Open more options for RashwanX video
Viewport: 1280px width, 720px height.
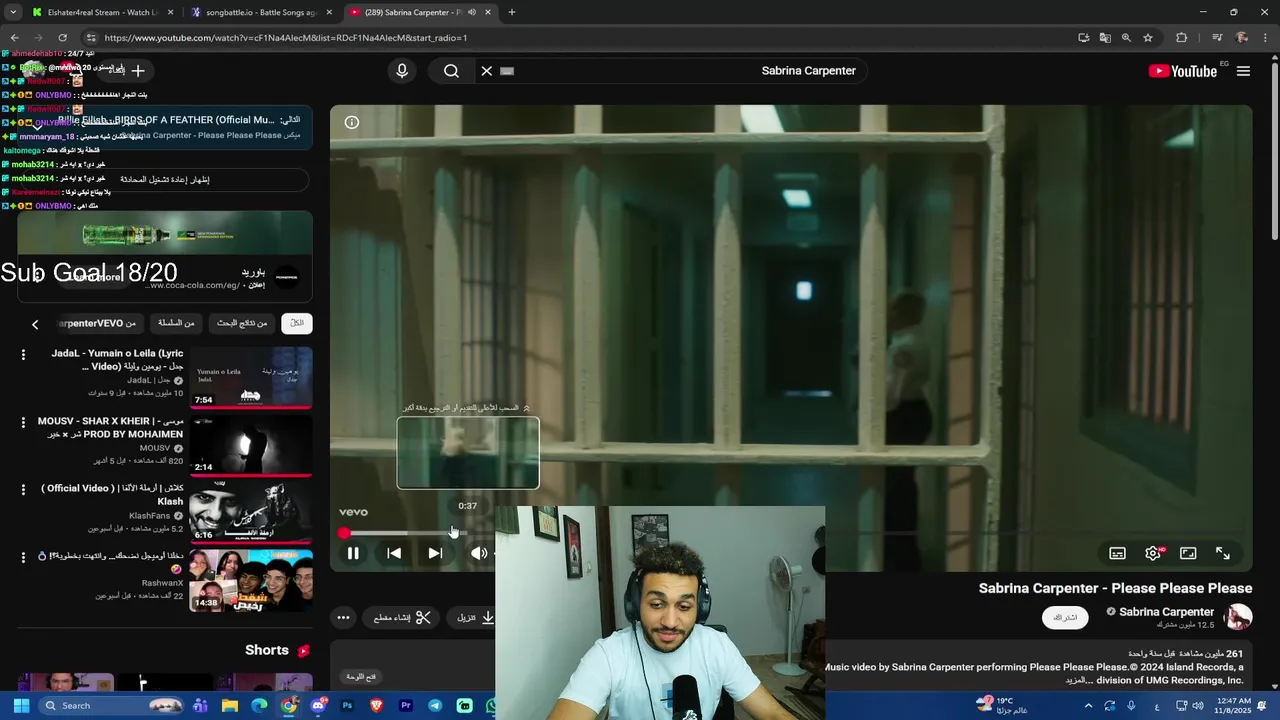click(23, 557)
